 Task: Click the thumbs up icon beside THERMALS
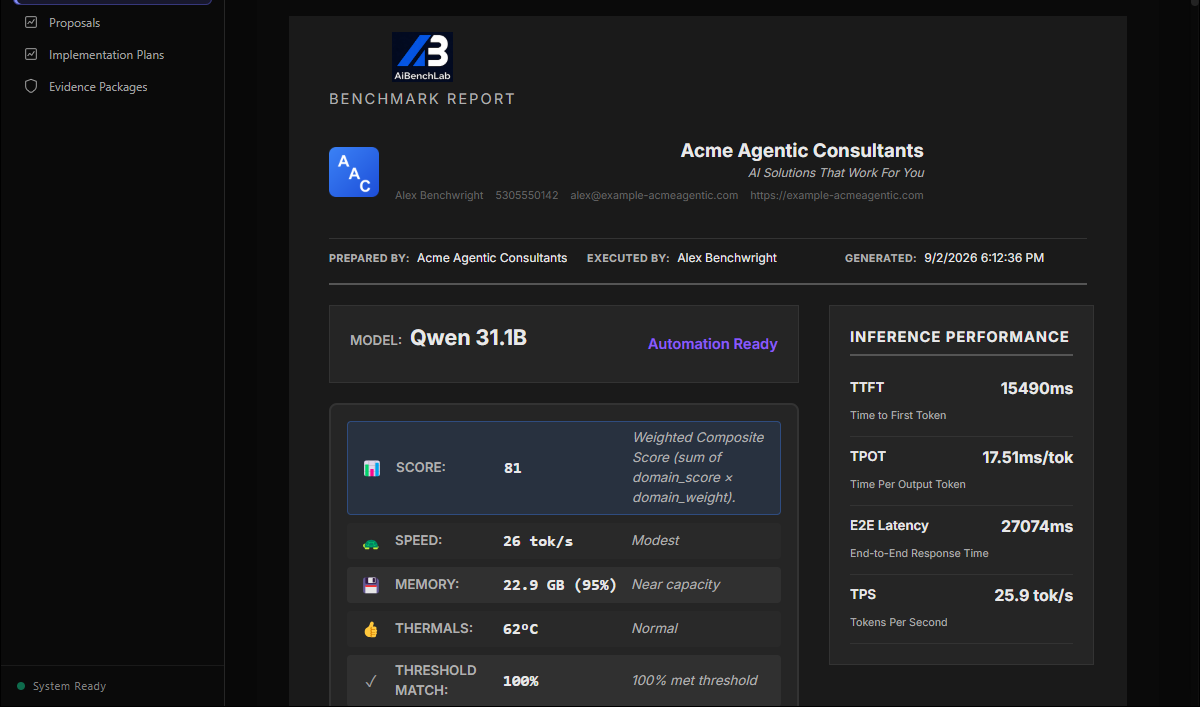click(371, 629)
